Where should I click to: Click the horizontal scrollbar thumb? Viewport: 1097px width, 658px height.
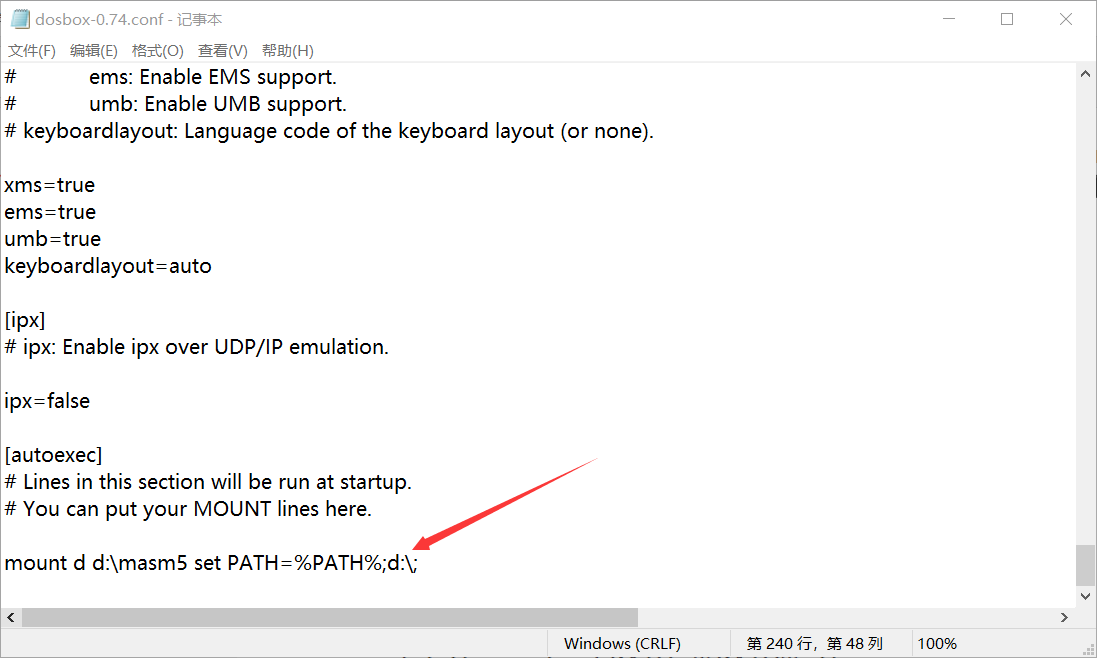pos(330,617)
